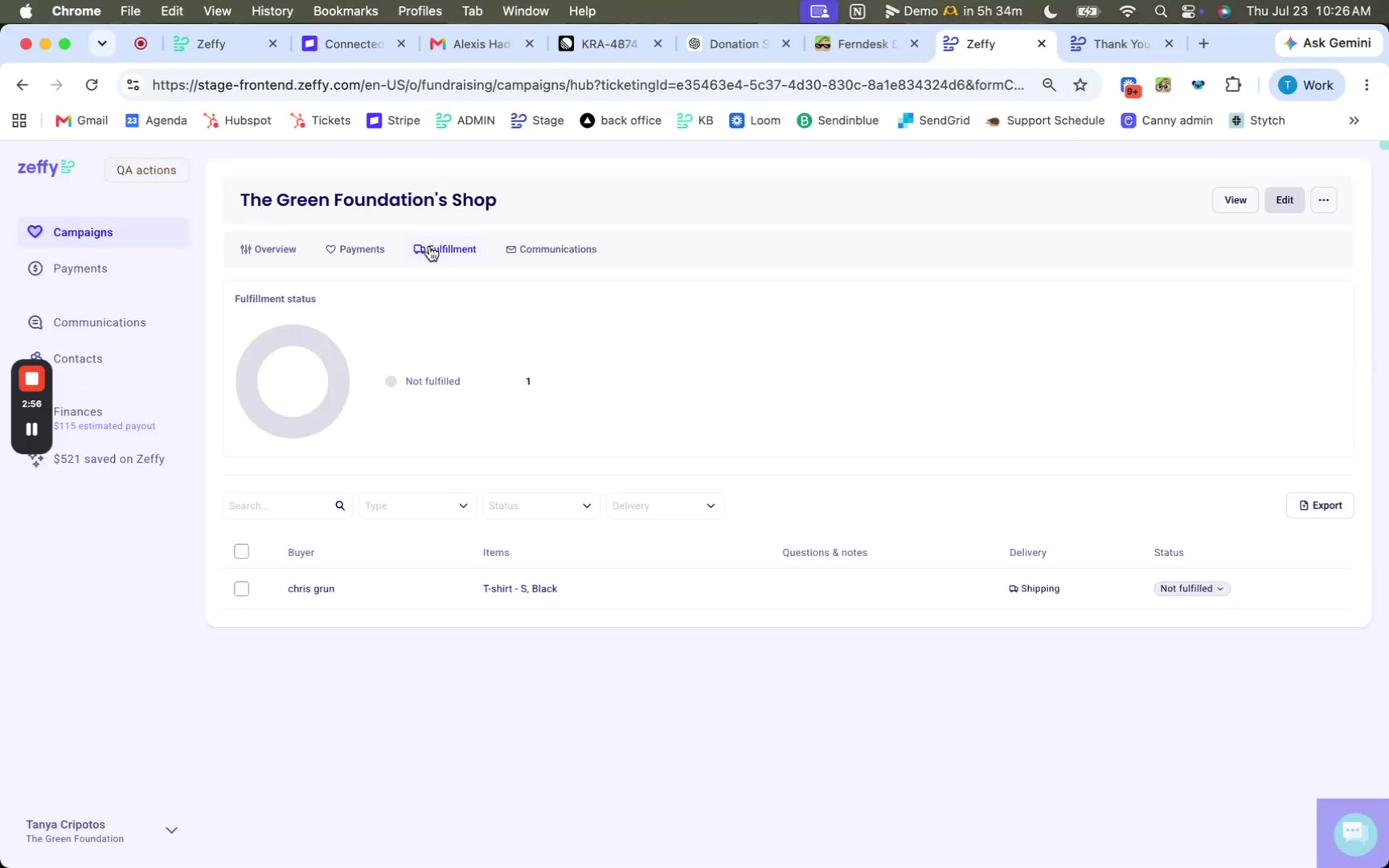Image resolution: width=1389 pixels, height=868 pixels.
Task: Bookmark this page with the star
Action: point(1080,85)
